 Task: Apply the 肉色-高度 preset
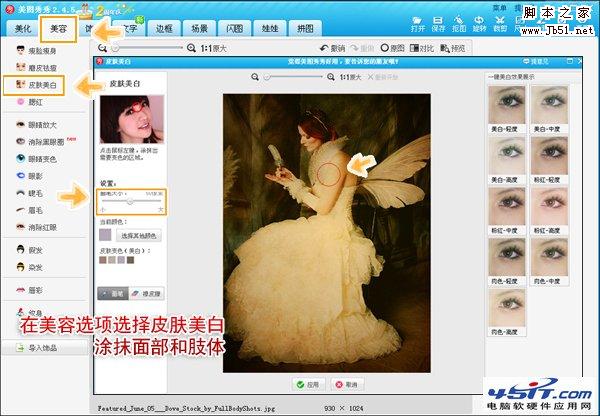(507, 312)
